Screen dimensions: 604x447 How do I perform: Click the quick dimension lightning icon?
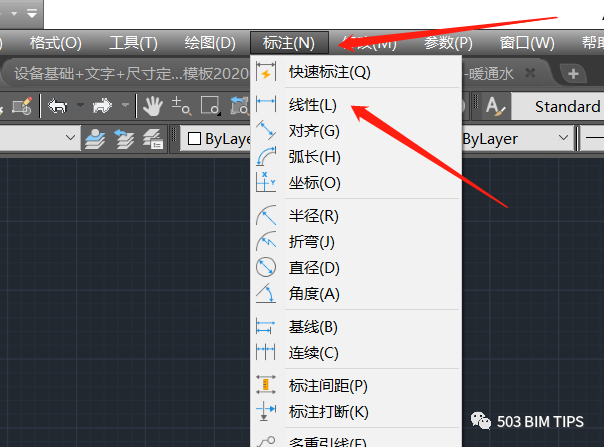click(x=266, y=71)
